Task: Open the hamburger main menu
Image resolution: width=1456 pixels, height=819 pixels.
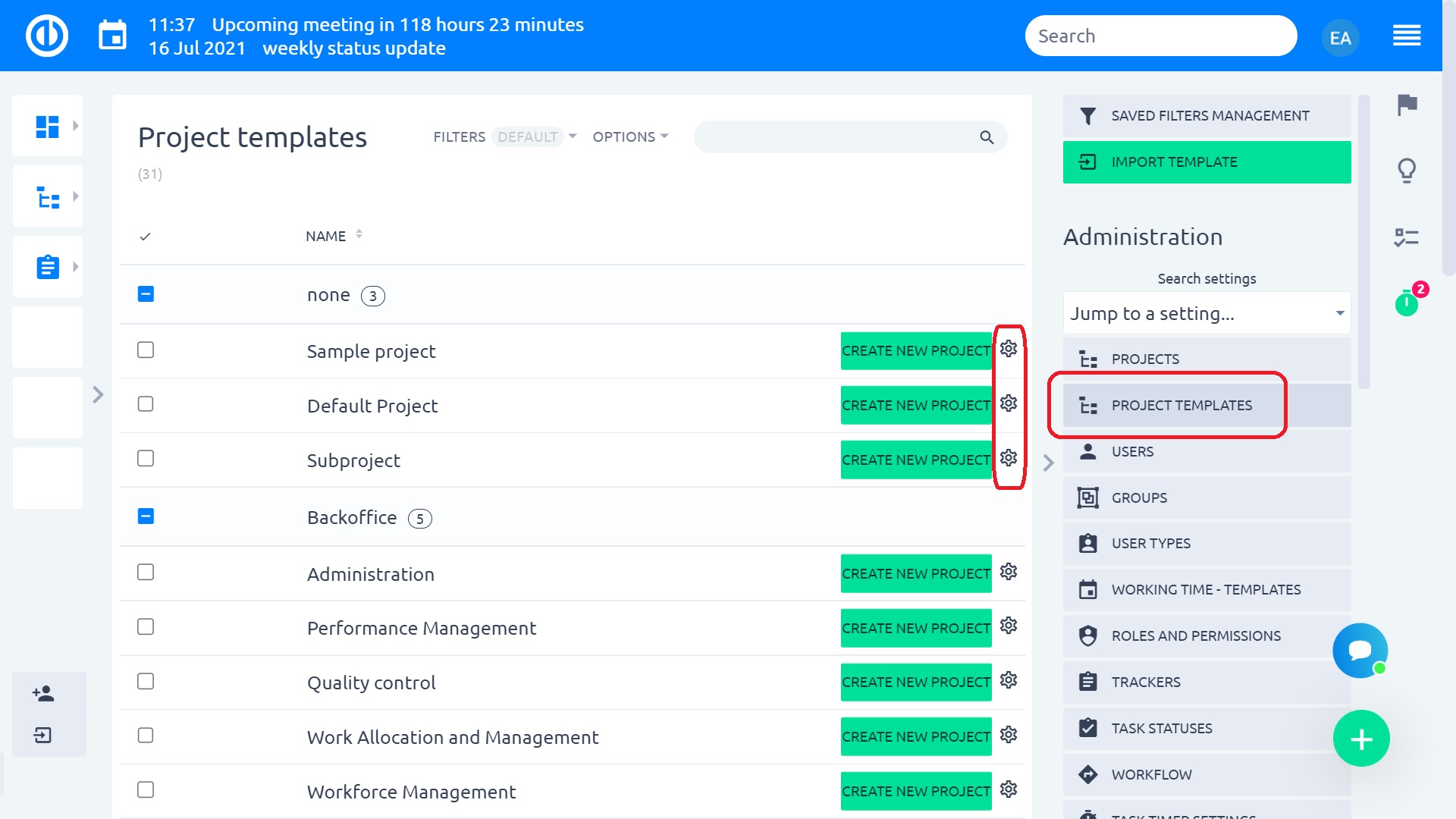Action: tap(1407, 36)
